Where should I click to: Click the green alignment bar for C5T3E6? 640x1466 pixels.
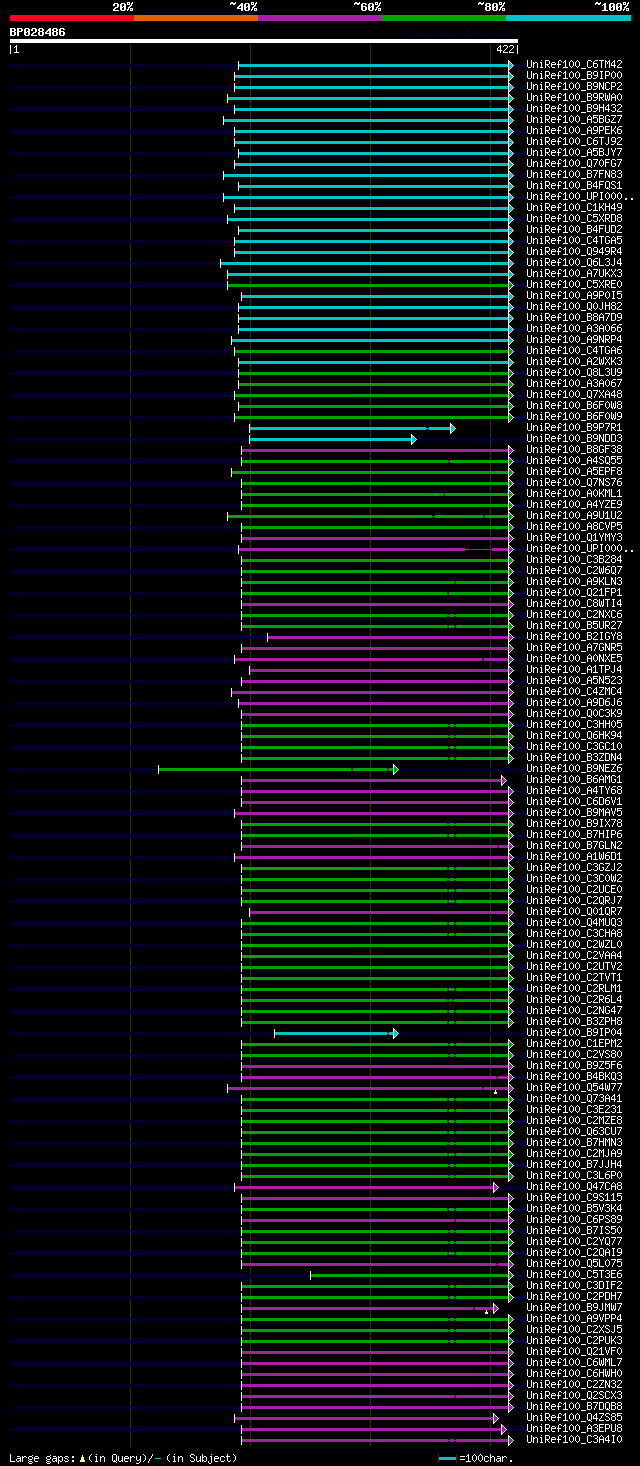(412, 1275)
